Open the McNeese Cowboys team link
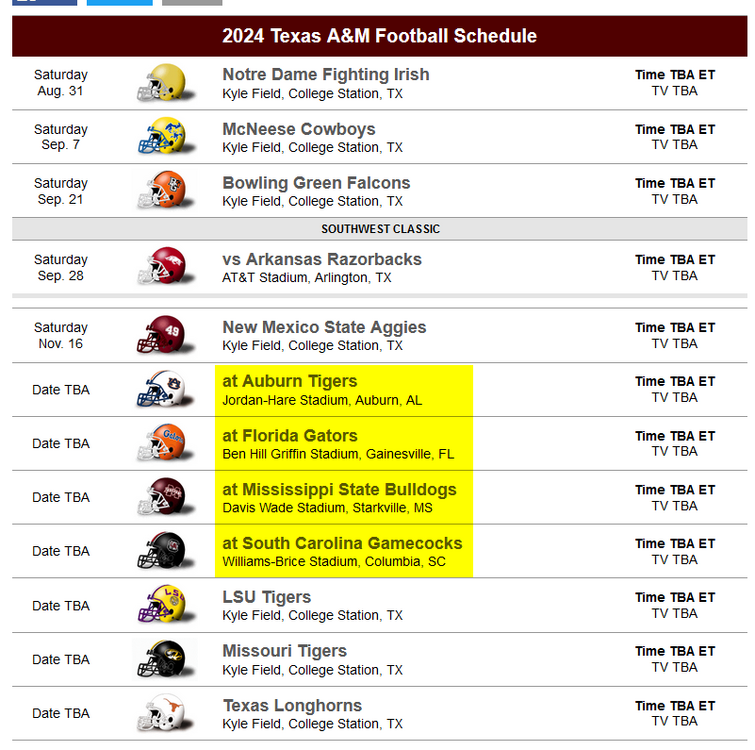755x750 pixels. pyautogui.click(x=298, y=129)
